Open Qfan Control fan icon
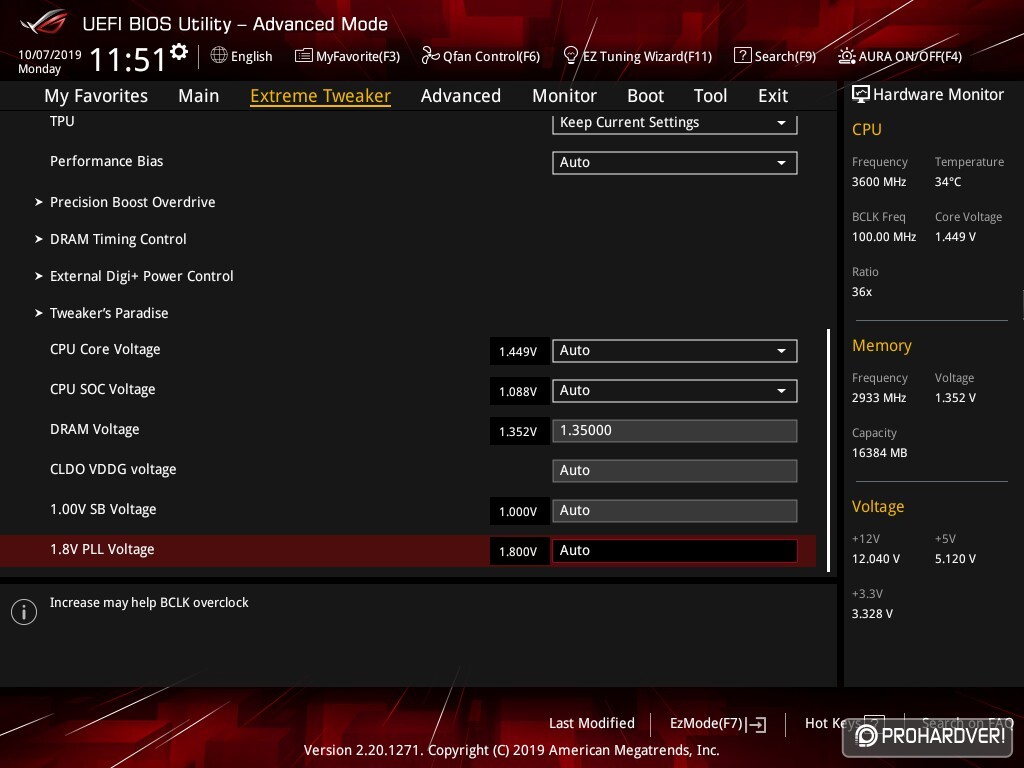The image size is (1024, 768). [x=430, y=56]
